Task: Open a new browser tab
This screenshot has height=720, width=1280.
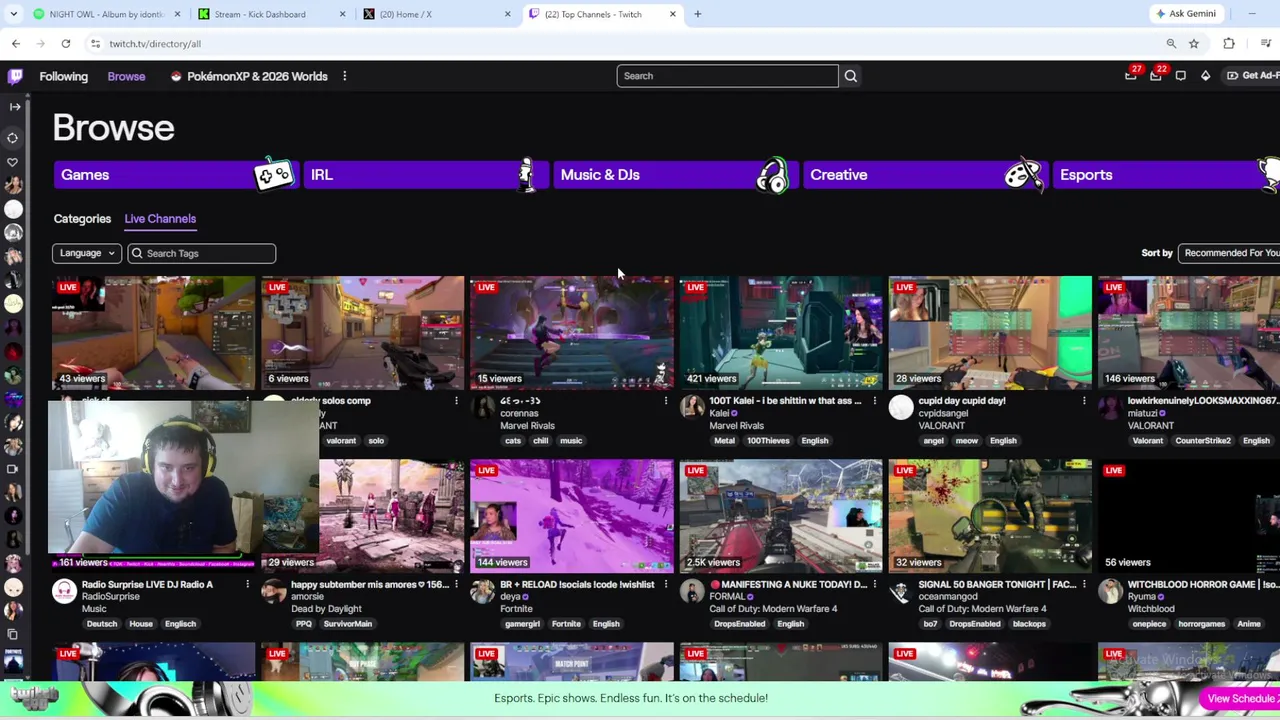Action: click(x=697, y=14)
